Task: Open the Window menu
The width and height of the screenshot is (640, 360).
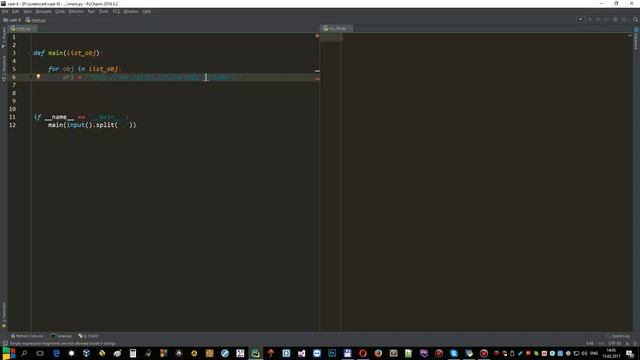Action: point(131,11)
